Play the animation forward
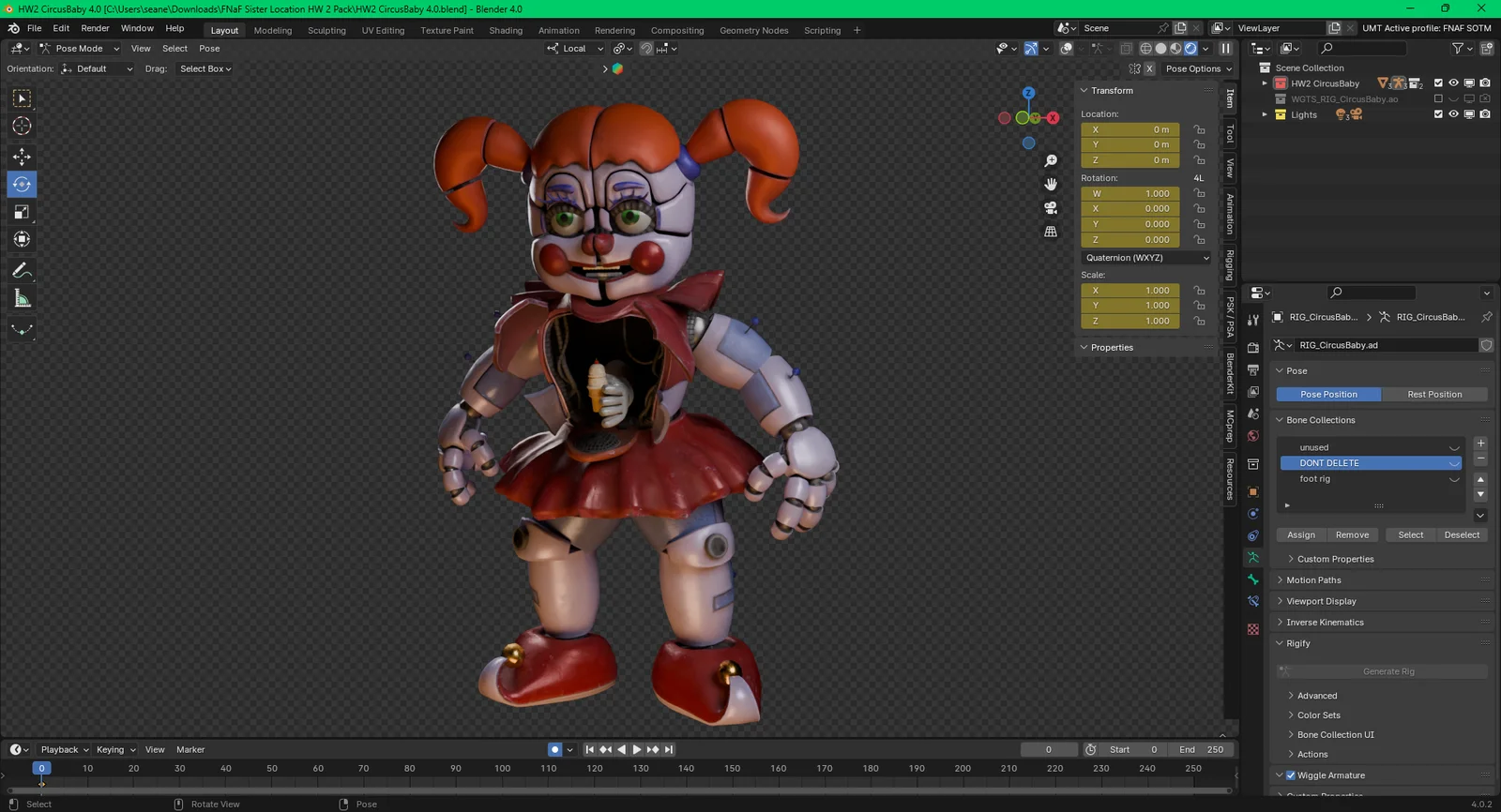Image resolution: width=1501 pixels, height=812 pixels. 637,749
